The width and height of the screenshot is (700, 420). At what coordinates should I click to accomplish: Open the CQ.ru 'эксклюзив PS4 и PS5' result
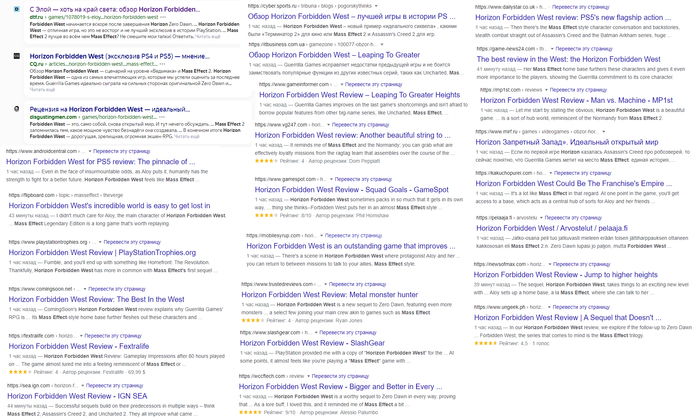(120, 56)
